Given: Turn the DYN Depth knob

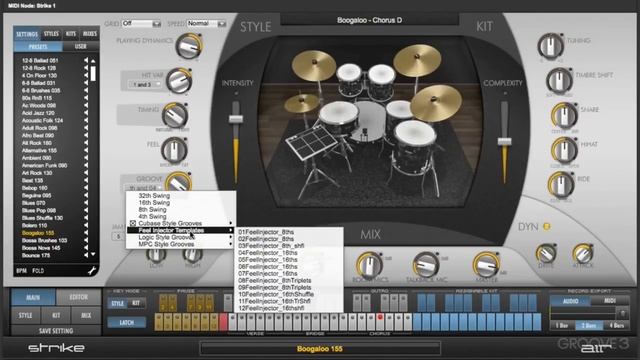Looking at the screenshot, I should [546, 253].
